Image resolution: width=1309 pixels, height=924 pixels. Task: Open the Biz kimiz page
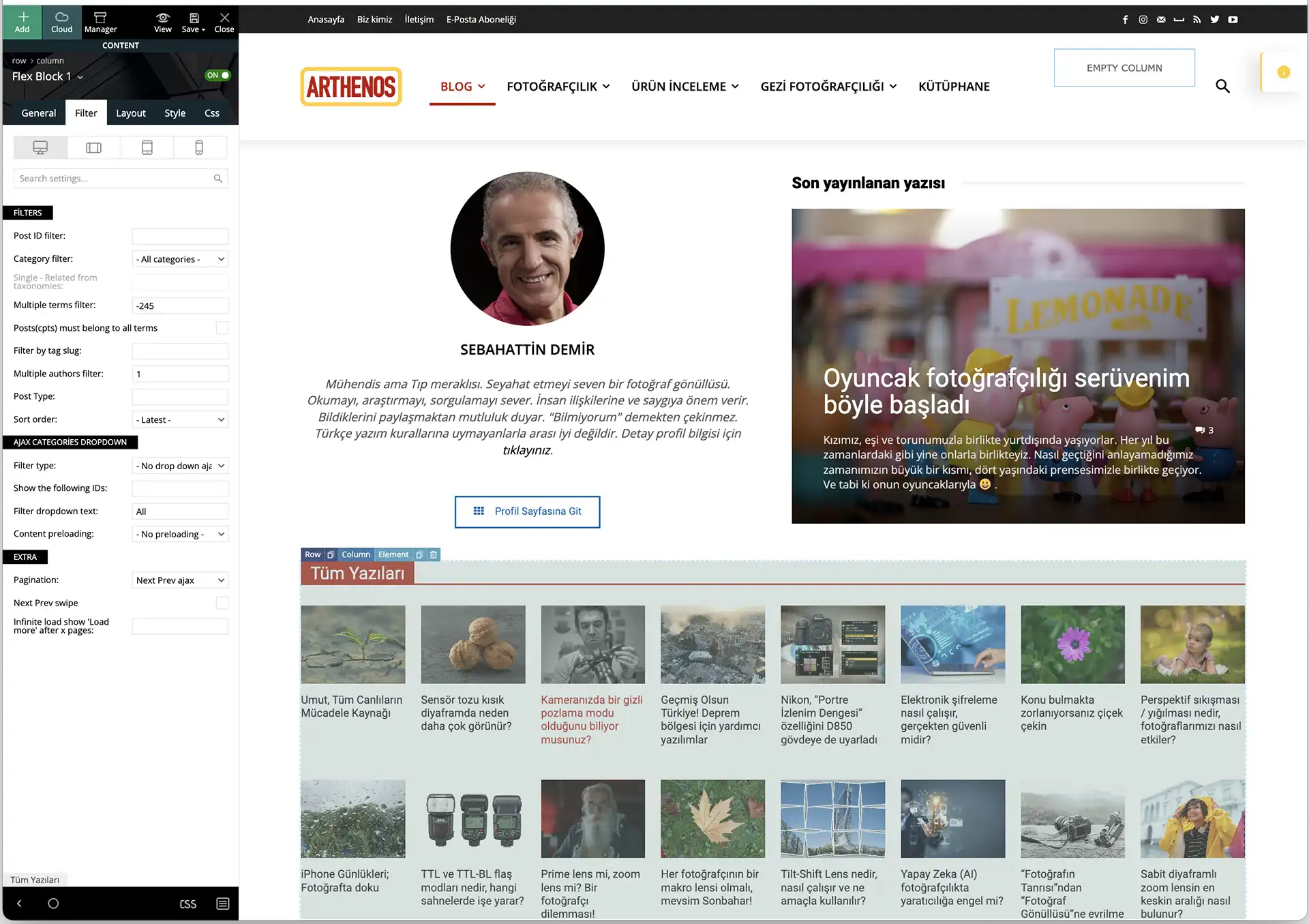click(x=374, y=20)
